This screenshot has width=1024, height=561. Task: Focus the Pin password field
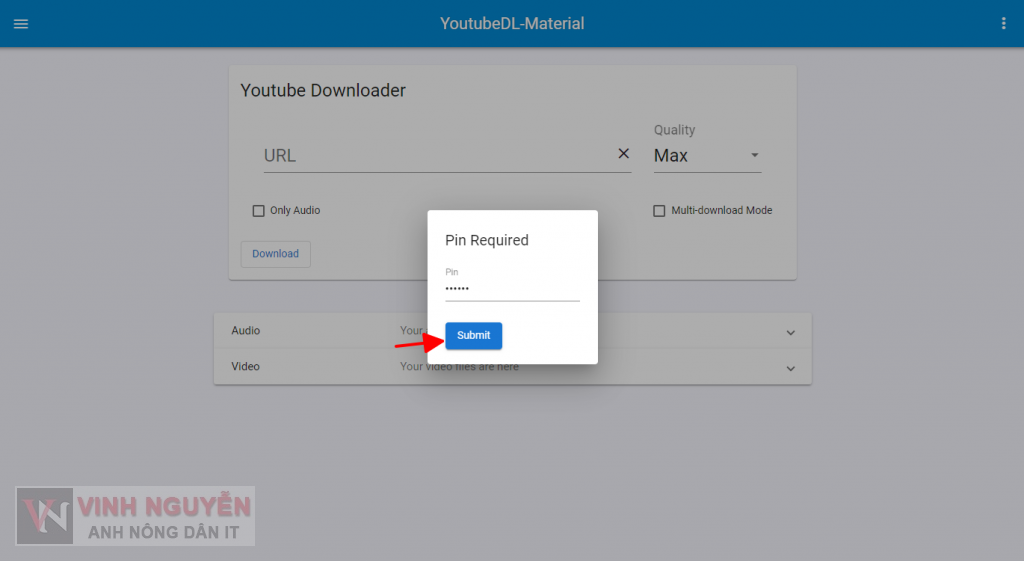pos(511,289)
